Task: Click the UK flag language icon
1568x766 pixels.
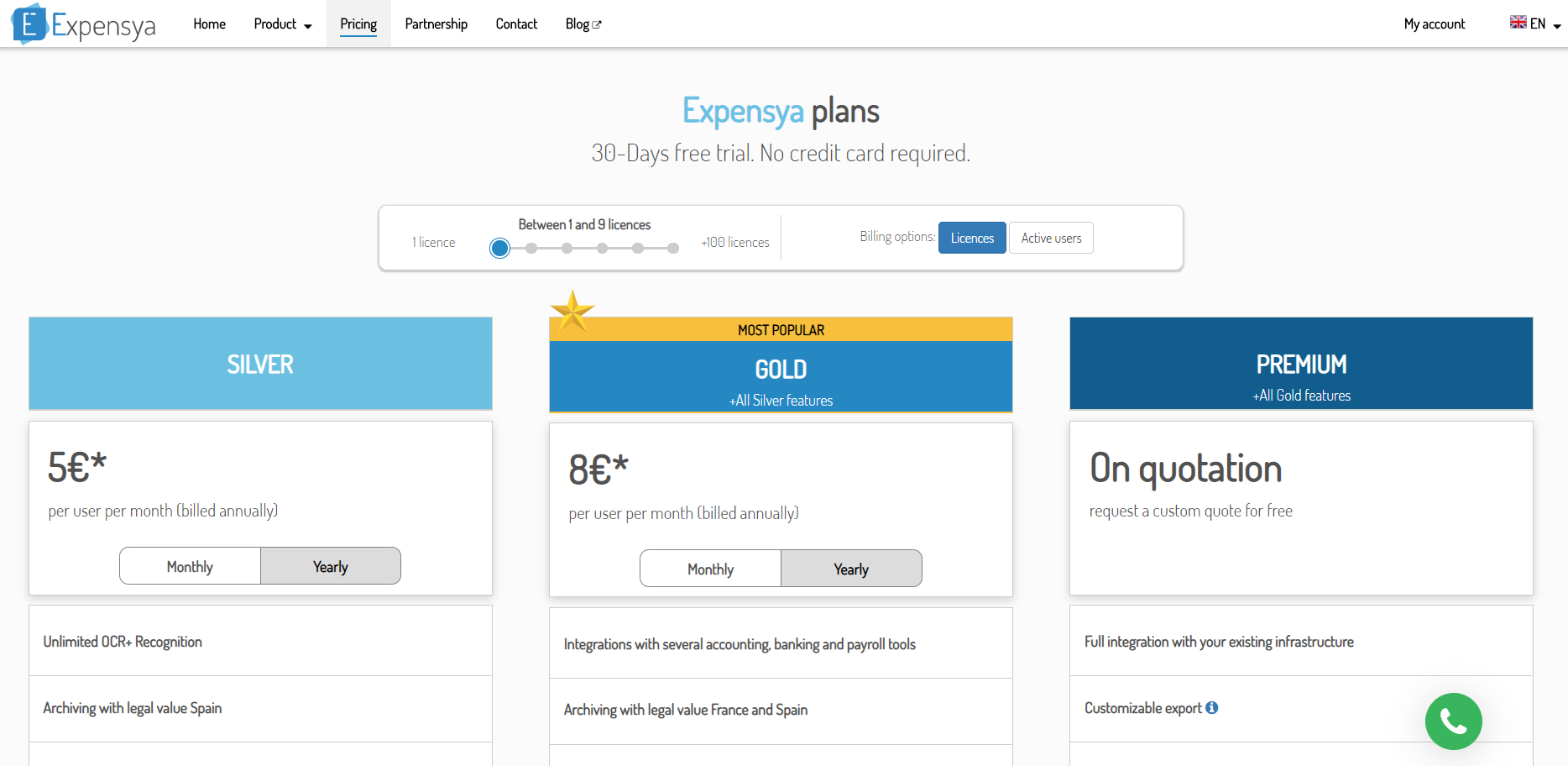Action: coord(1518,23)
